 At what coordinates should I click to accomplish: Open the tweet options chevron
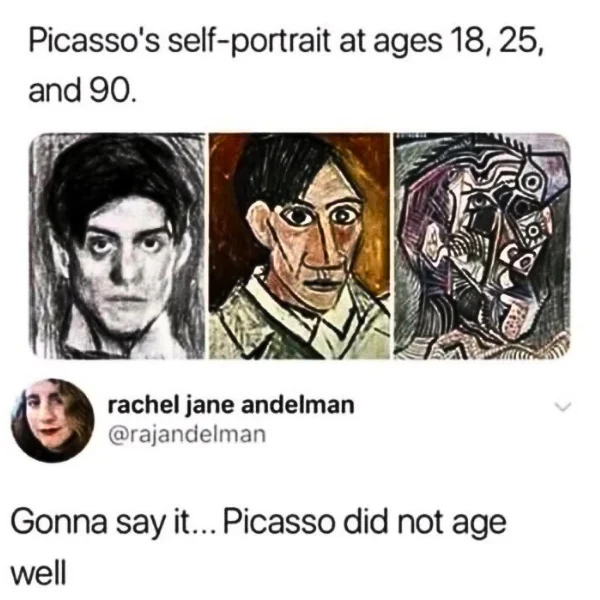563,407
